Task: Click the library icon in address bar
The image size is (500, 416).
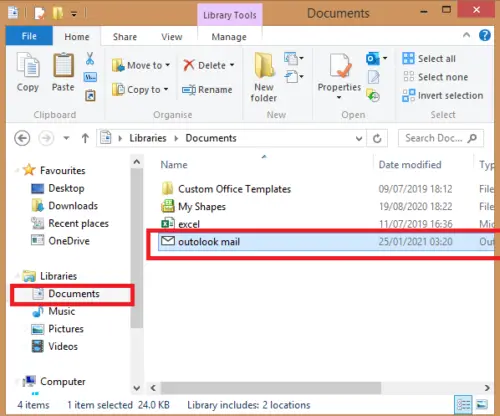Action: coord(106,138)
